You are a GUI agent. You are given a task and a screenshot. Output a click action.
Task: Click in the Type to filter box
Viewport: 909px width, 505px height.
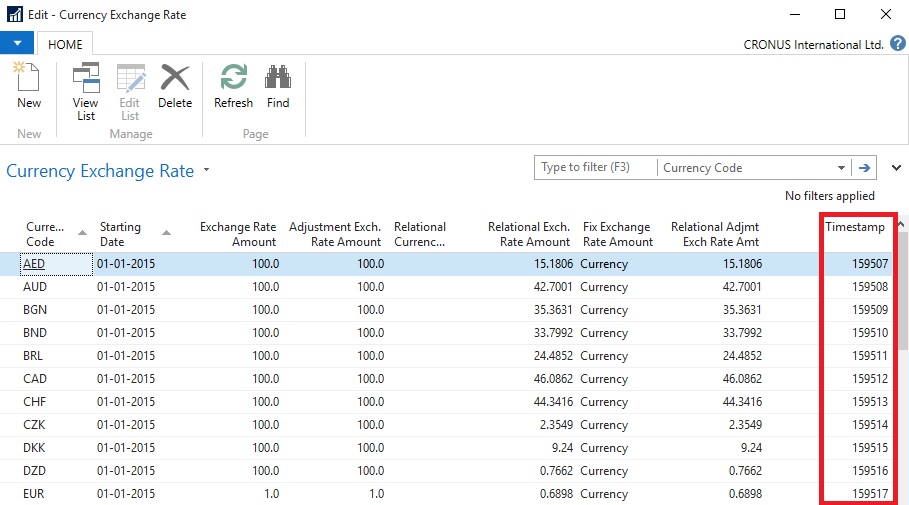coord(595,168)
